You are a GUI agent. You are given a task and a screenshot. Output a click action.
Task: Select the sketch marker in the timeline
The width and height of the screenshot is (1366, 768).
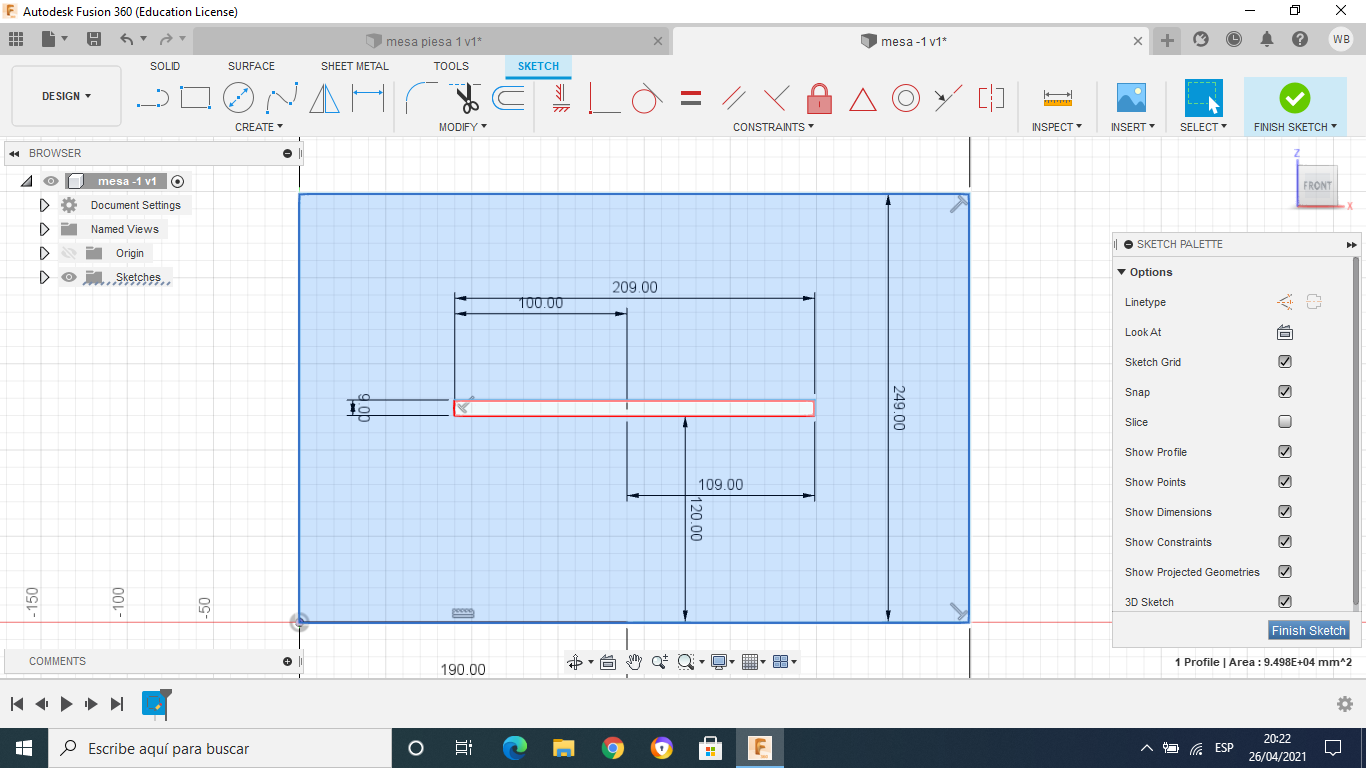[x=154, y=704]
